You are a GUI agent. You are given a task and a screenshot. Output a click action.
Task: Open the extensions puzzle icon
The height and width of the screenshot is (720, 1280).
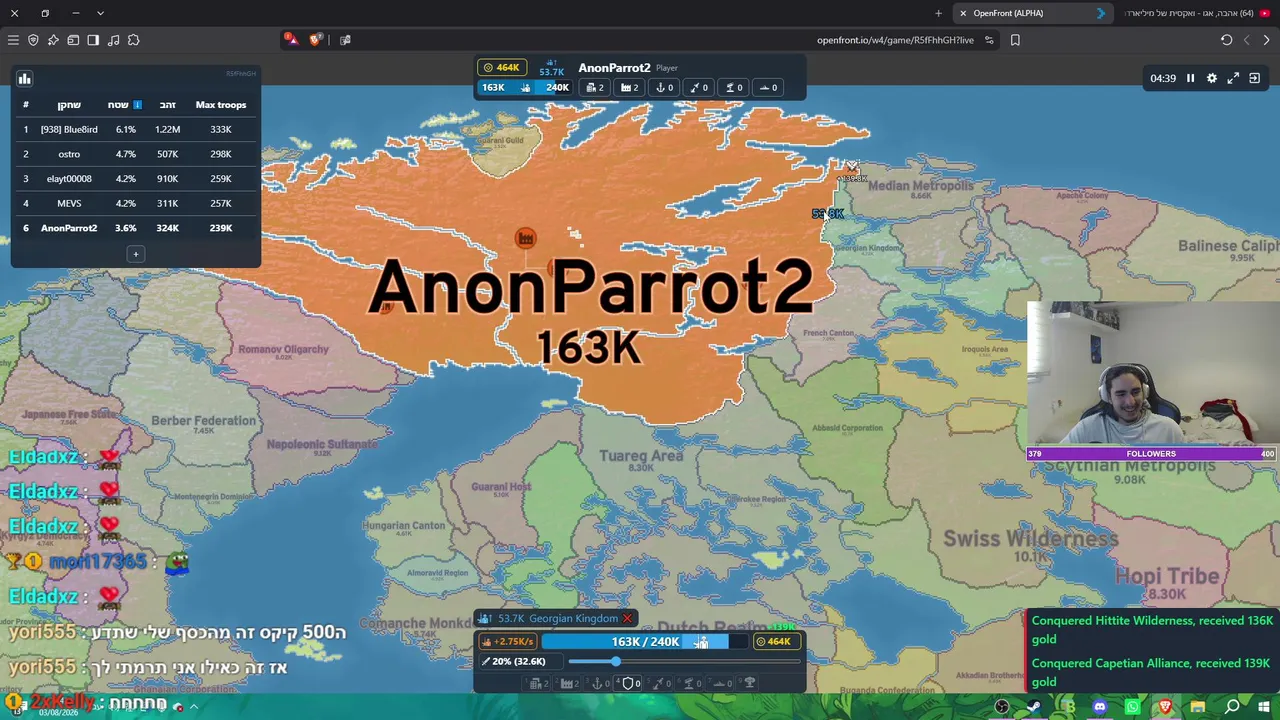(x=133, y=40)
